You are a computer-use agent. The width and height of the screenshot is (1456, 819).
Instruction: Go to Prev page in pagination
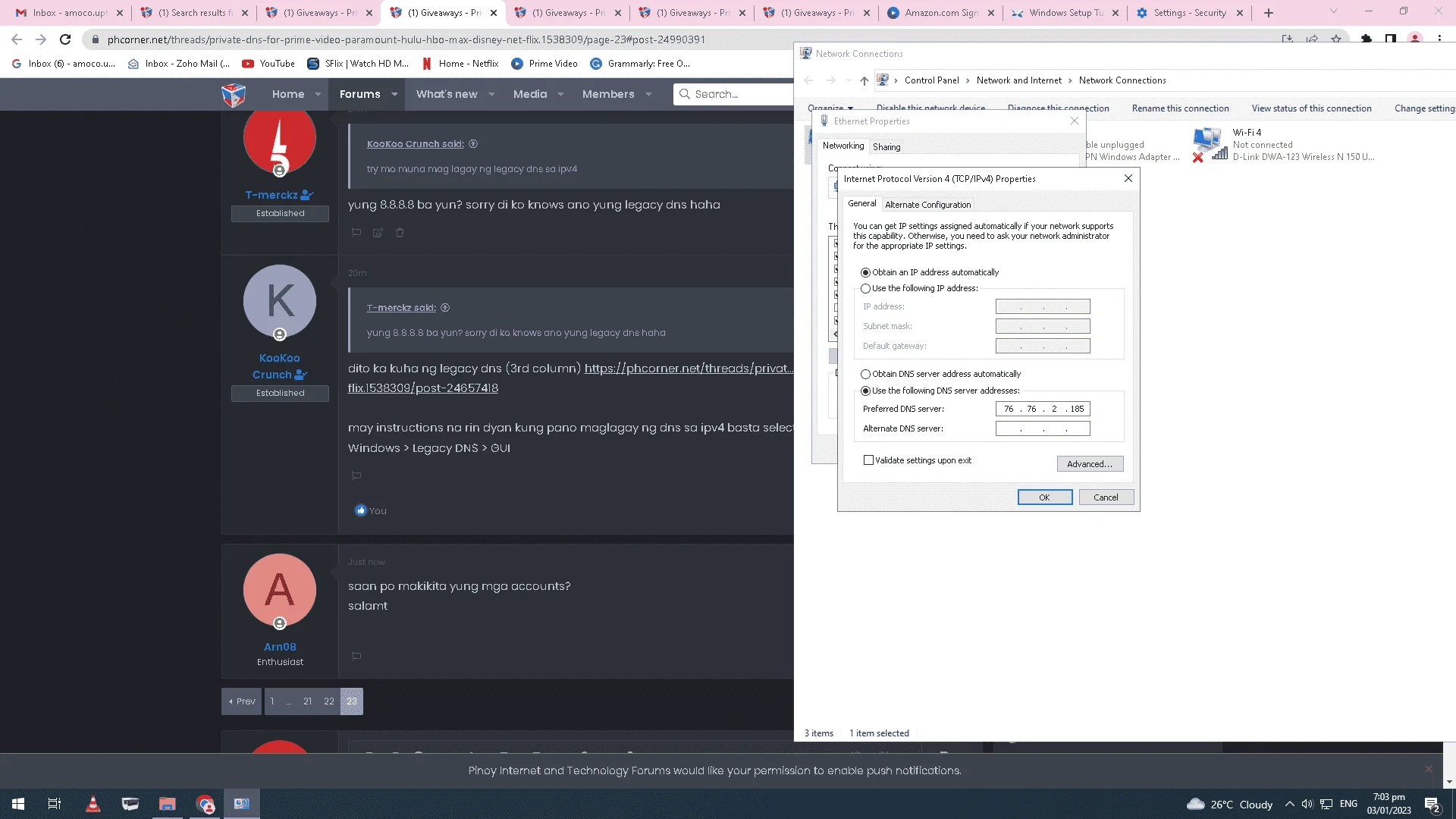click(x=242, y=701)
